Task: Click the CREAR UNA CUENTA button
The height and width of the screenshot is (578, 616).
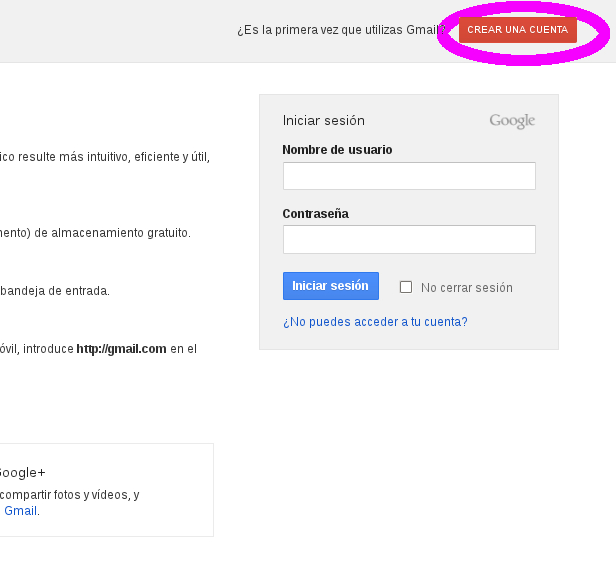Action: coord(518,30)
